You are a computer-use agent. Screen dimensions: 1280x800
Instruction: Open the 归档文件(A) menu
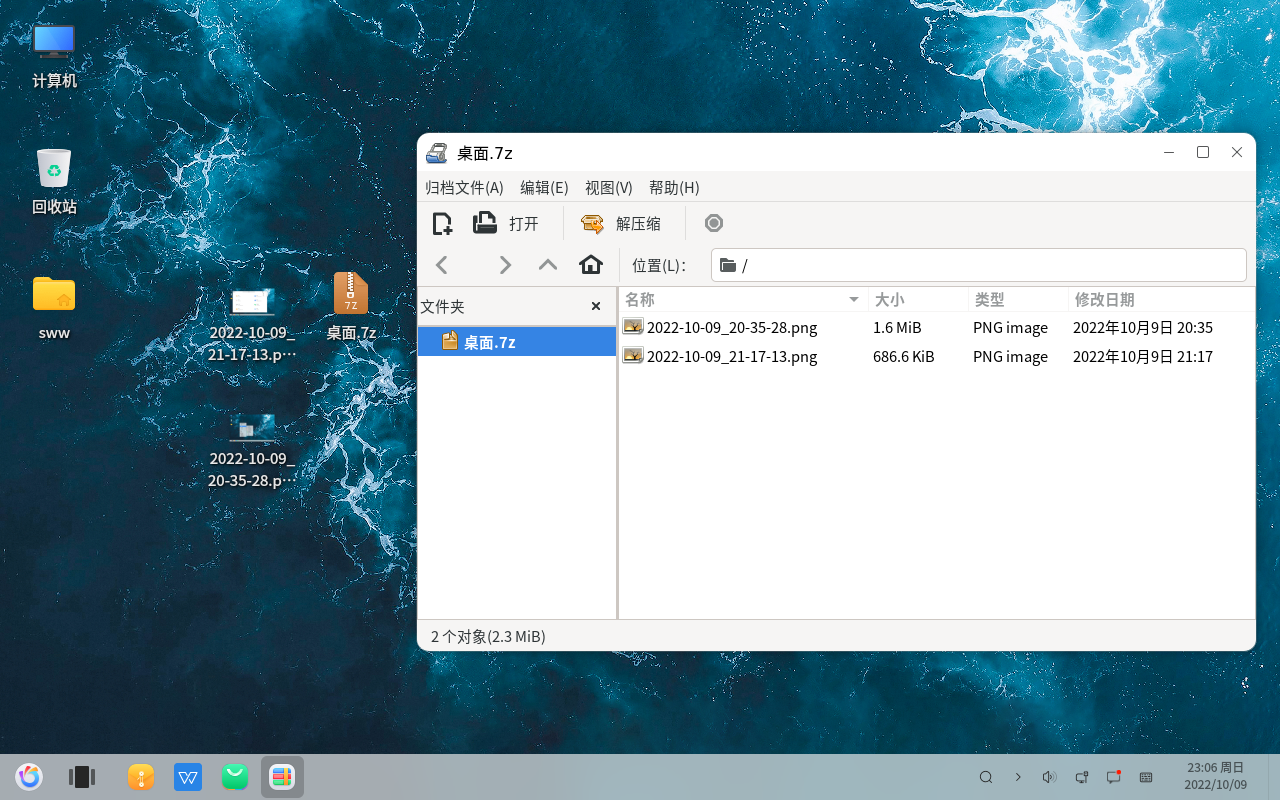click(464, 187)
